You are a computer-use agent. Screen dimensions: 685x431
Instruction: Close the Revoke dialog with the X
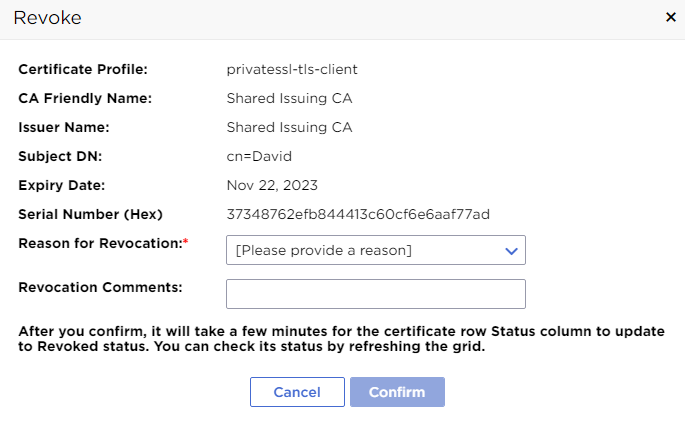tap(669, 17)
